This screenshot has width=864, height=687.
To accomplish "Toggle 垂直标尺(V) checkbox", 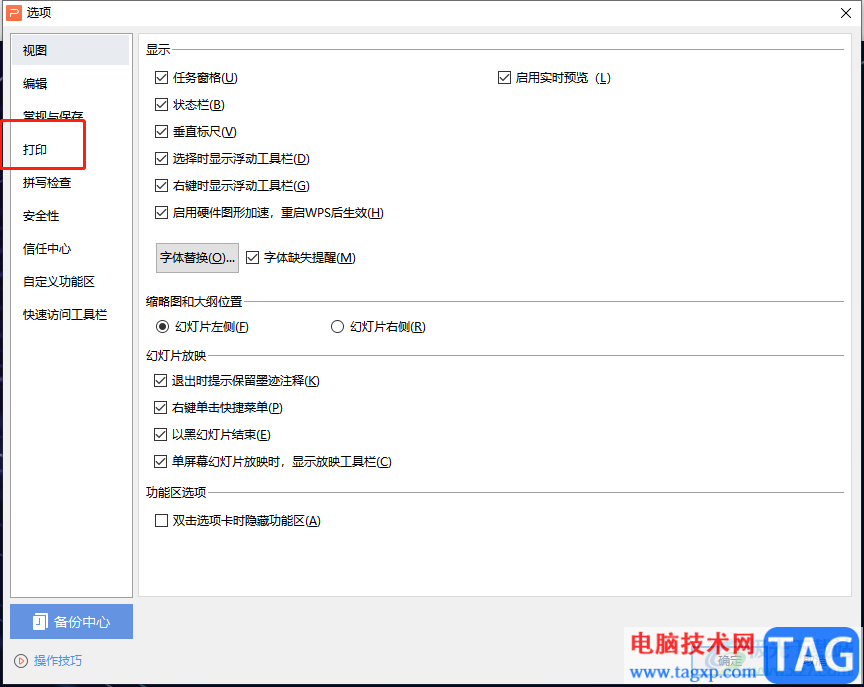I will [x=161, y=132].
